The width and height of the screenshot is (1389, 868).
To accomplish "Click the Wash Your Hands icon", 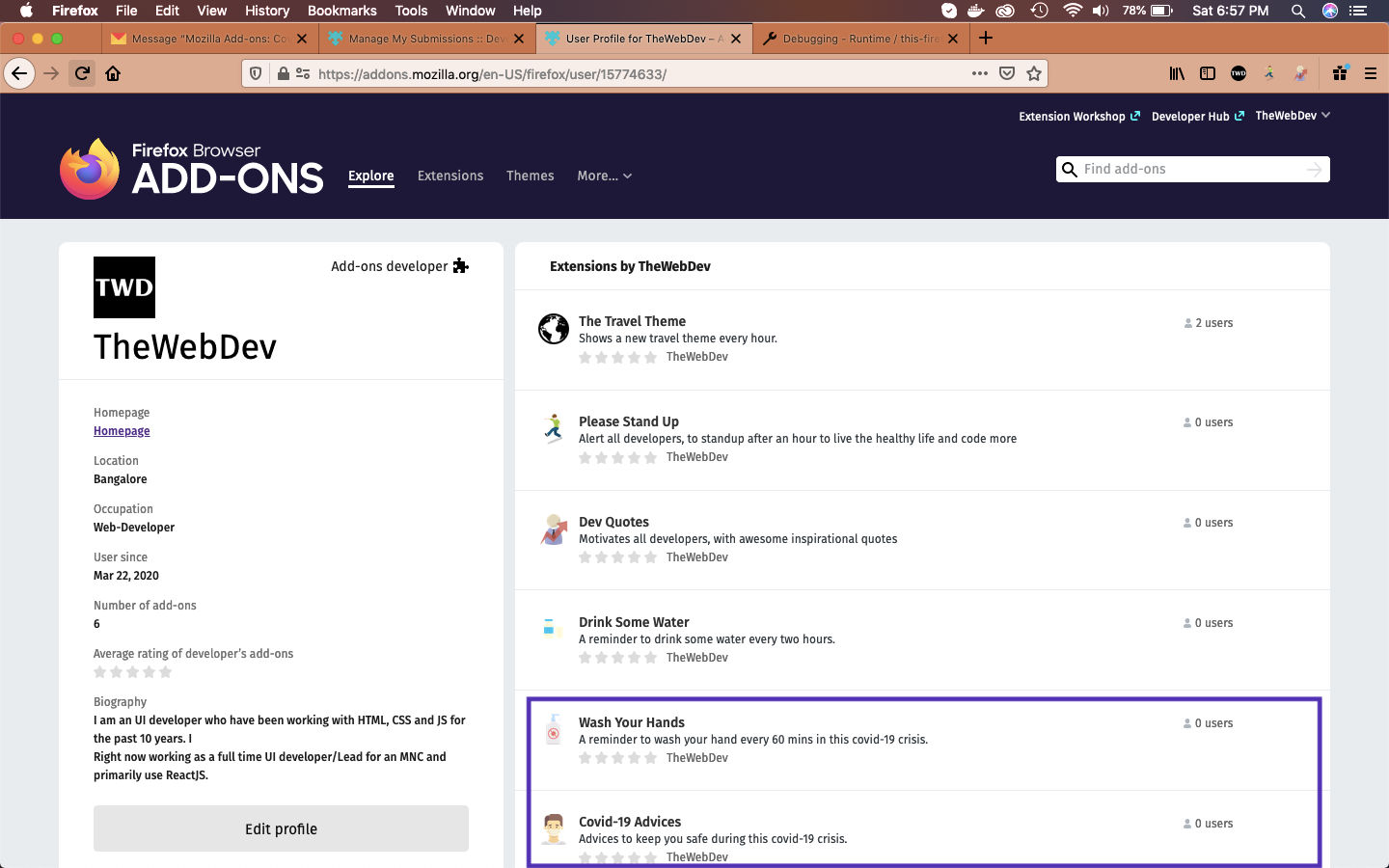I will [x=554, y=729].
